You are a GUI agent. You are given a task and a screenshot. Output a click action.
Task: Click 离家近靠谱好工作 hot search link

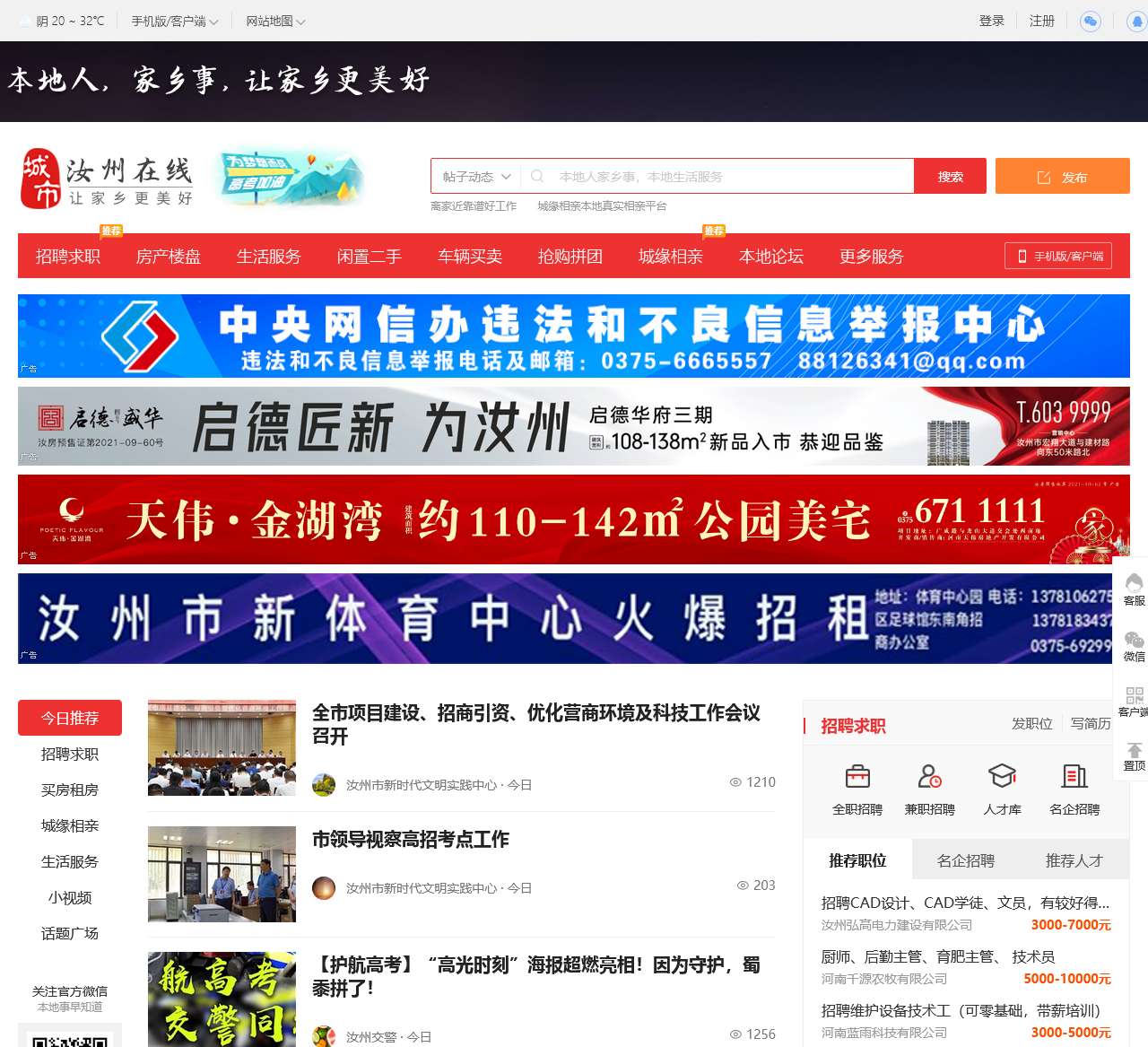474,206
